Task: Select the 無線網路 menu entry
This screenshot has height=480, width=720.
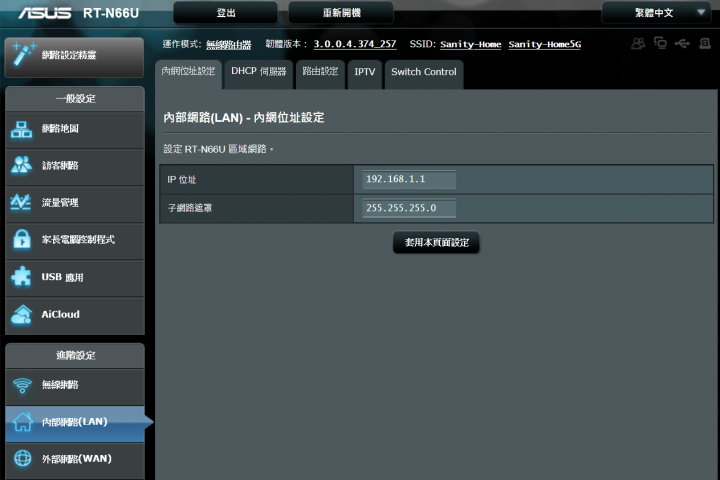Action: pyautogui.click(x=75, y=386)
